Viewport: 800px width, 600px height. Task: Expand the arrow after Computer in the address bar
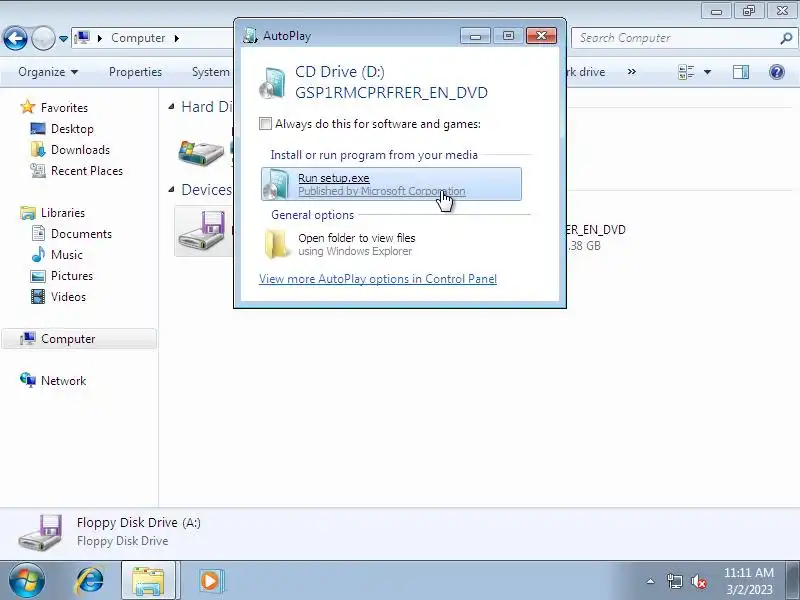[177, 38]
